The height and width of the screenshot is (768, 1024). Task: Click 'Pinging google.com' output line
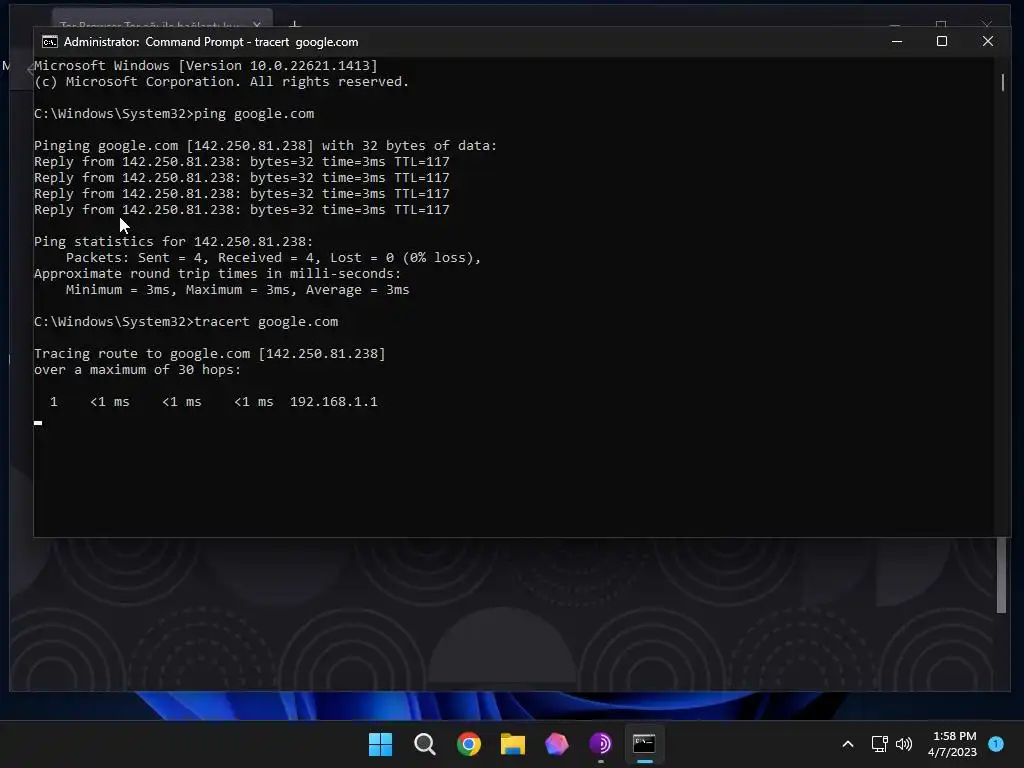[x=265, y=146]
